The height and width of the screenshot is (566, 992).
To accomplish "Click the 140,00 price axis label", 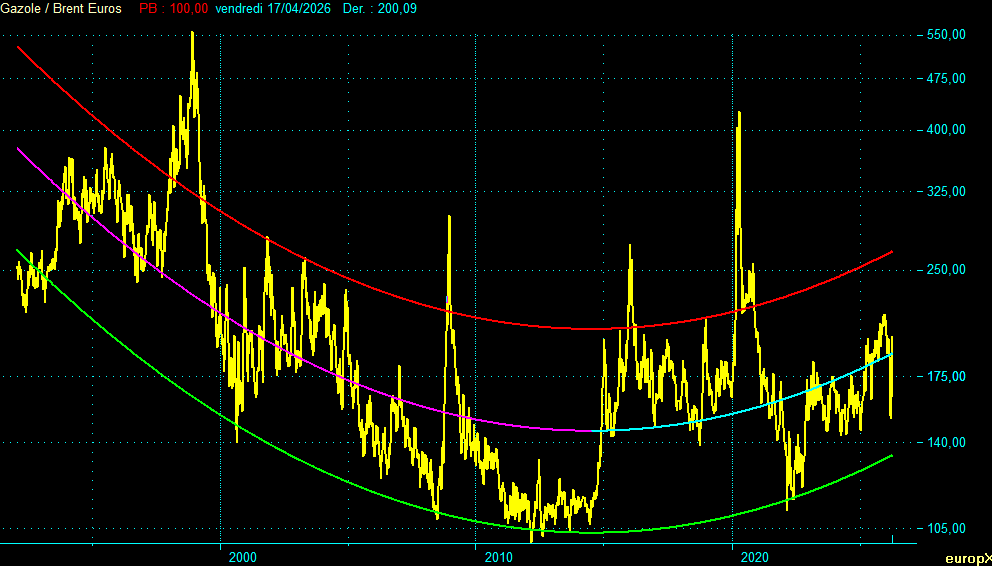I will pyautogui.click(x=945, y=443).
